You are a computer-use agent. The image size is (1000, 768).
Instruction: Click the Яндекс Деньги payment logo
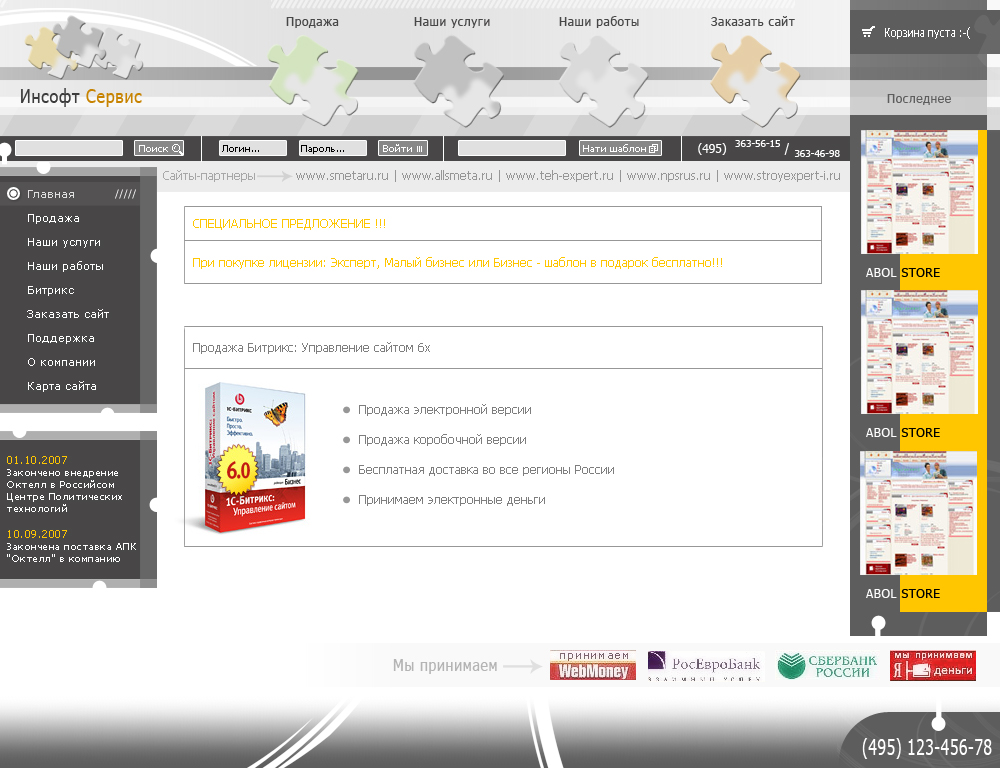coord(933,665)
